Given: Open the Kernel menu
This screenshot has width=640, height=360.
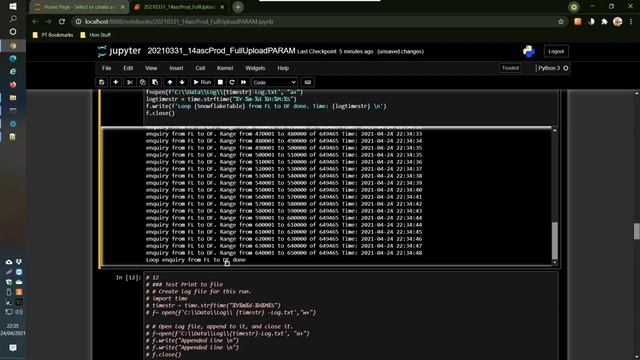Looking at the screenshot, I should click(225, 68).
